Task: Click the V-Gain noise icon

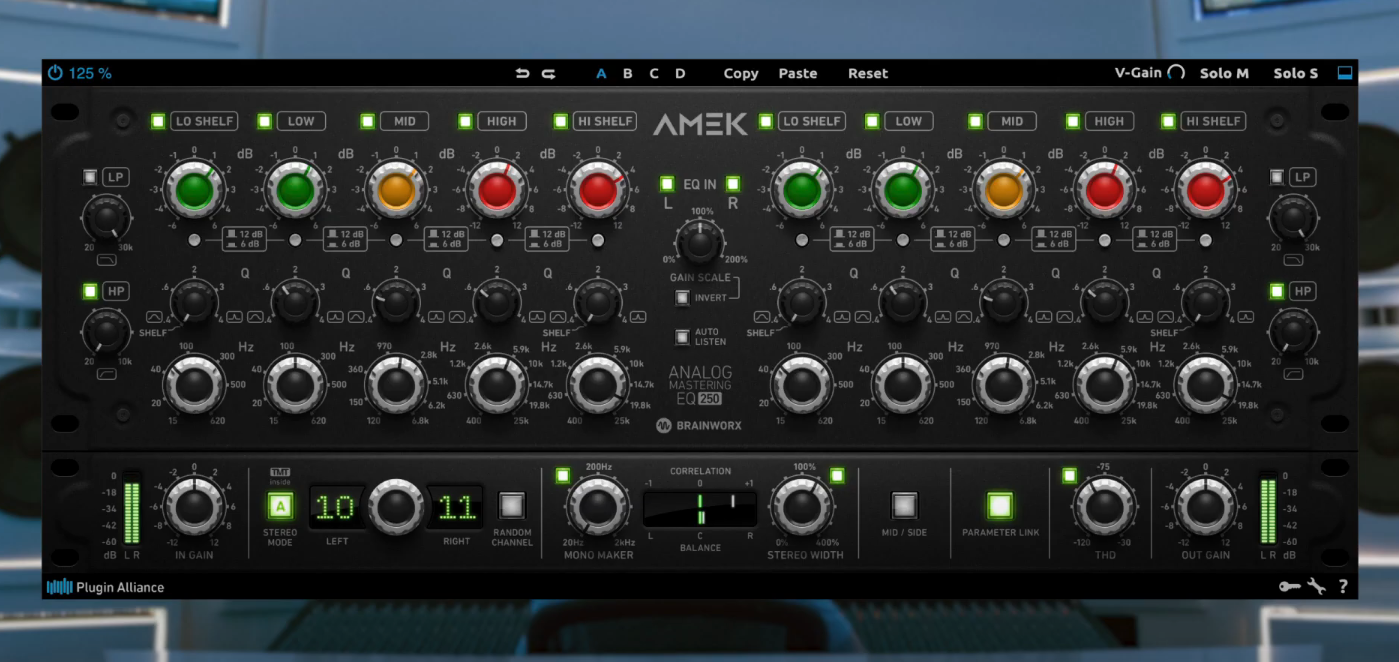Action: [x=1176, y=73]
